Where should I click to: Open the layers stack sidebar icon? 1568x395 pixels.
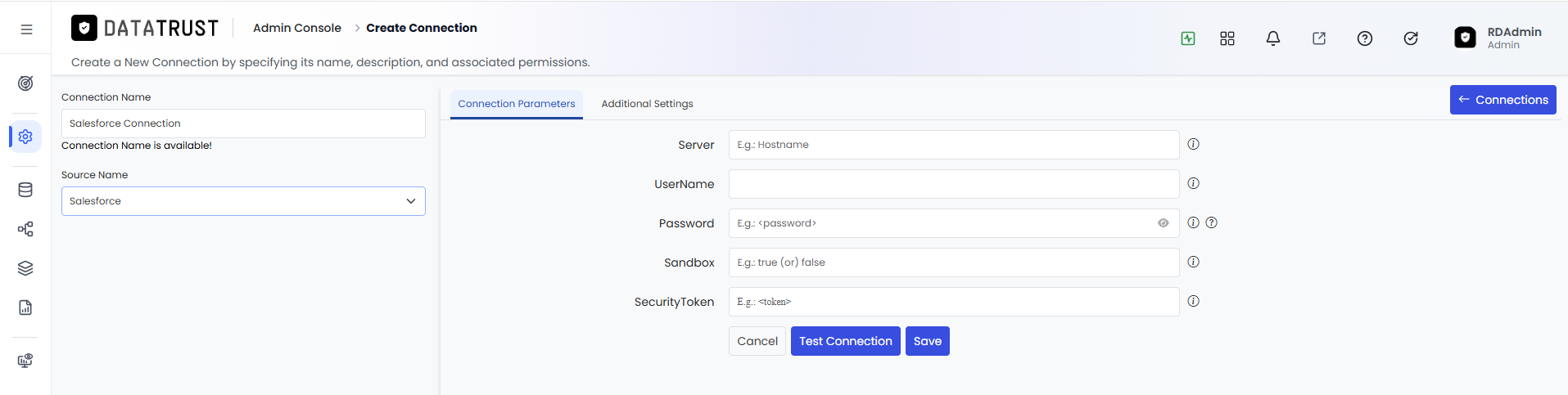[x=25, y=268]
